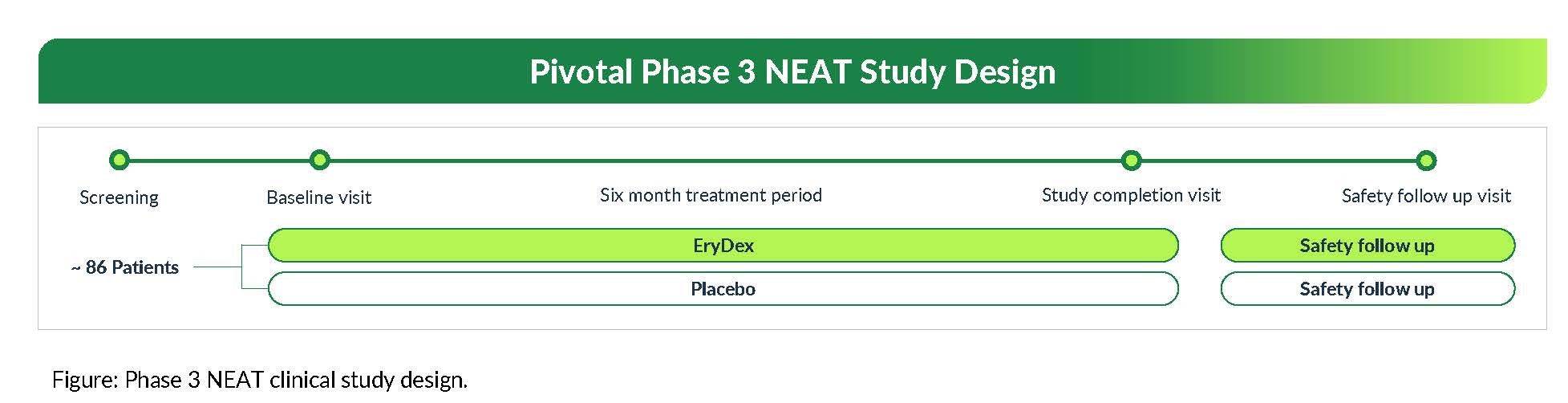
Task: Click timeline segment between Screening and Baseline
Action: [219, 161]
